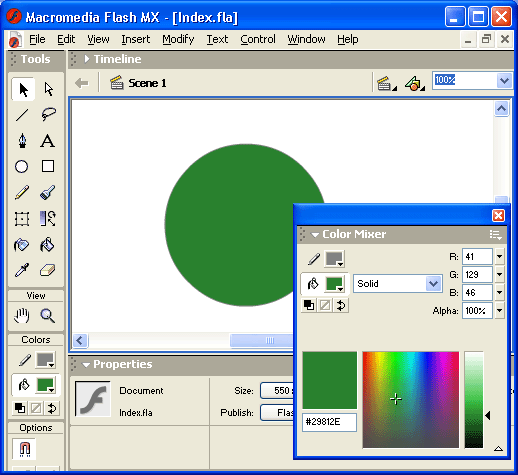Click Swap Colors button in Tools panel
The image size is (518, 475).
point(52,408)
